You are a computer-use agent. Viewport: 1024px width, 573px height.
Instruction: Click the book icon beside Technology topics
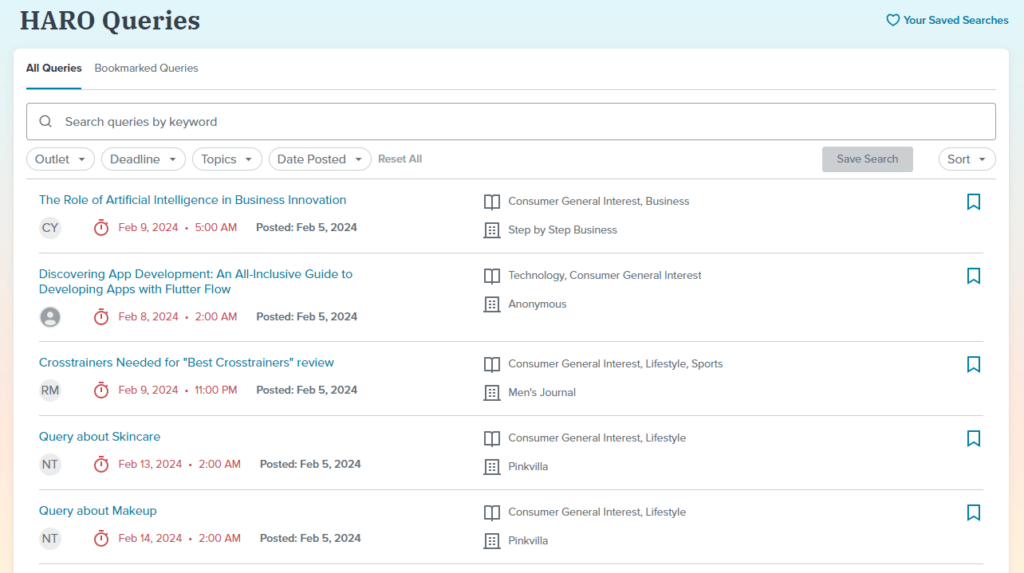pyautogui.click(x=491, y=276)
